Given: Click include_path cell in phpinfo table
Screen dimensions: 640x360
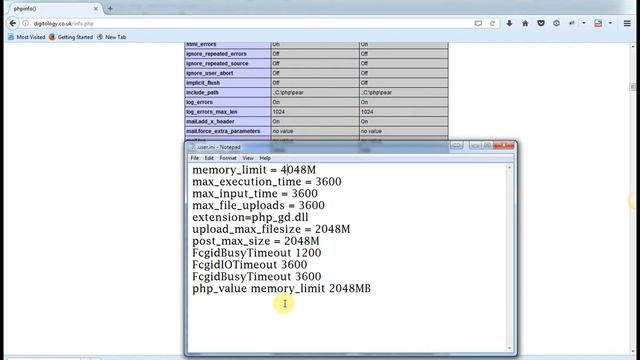Looking at the screenshot, I should click(227, 93).
